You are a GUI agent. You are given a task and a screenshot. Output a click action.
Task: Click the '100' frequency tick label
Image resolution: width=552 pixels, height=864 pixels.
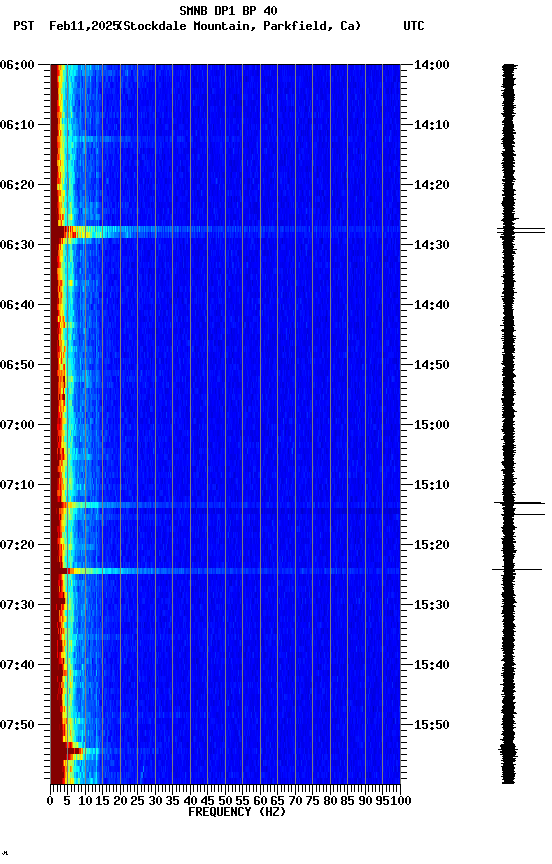tap(402, 802)
